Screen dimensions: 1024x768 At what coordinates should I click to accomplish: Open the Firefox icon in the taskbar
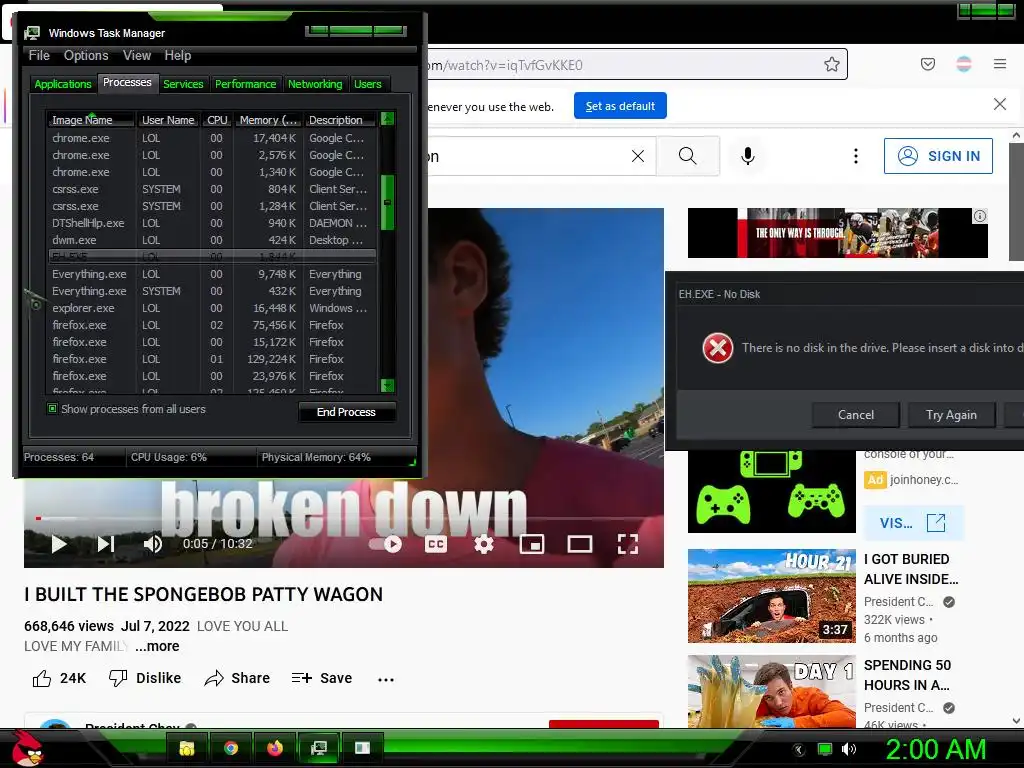coord(275,748)
